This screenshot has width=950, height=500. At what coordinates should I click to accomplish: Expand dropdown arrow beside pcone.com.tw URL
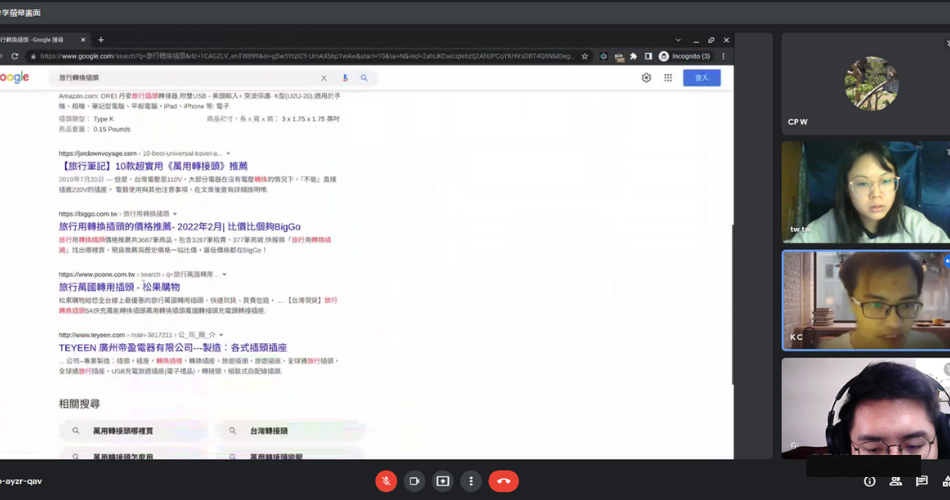tap(224, 275)
